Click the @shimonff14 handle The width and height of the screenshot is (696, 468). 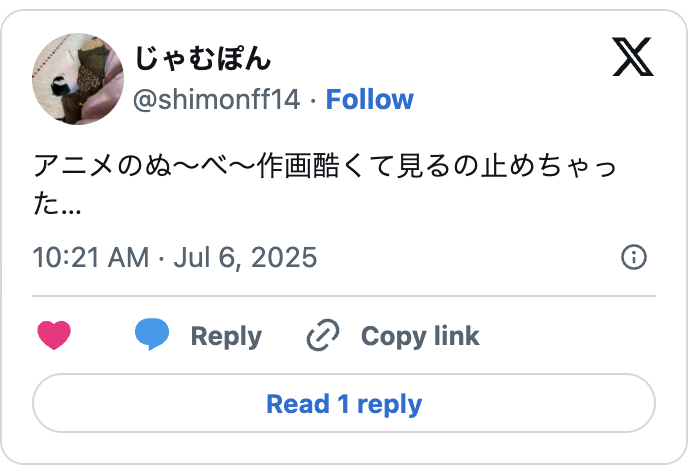(x=216, y=99)
